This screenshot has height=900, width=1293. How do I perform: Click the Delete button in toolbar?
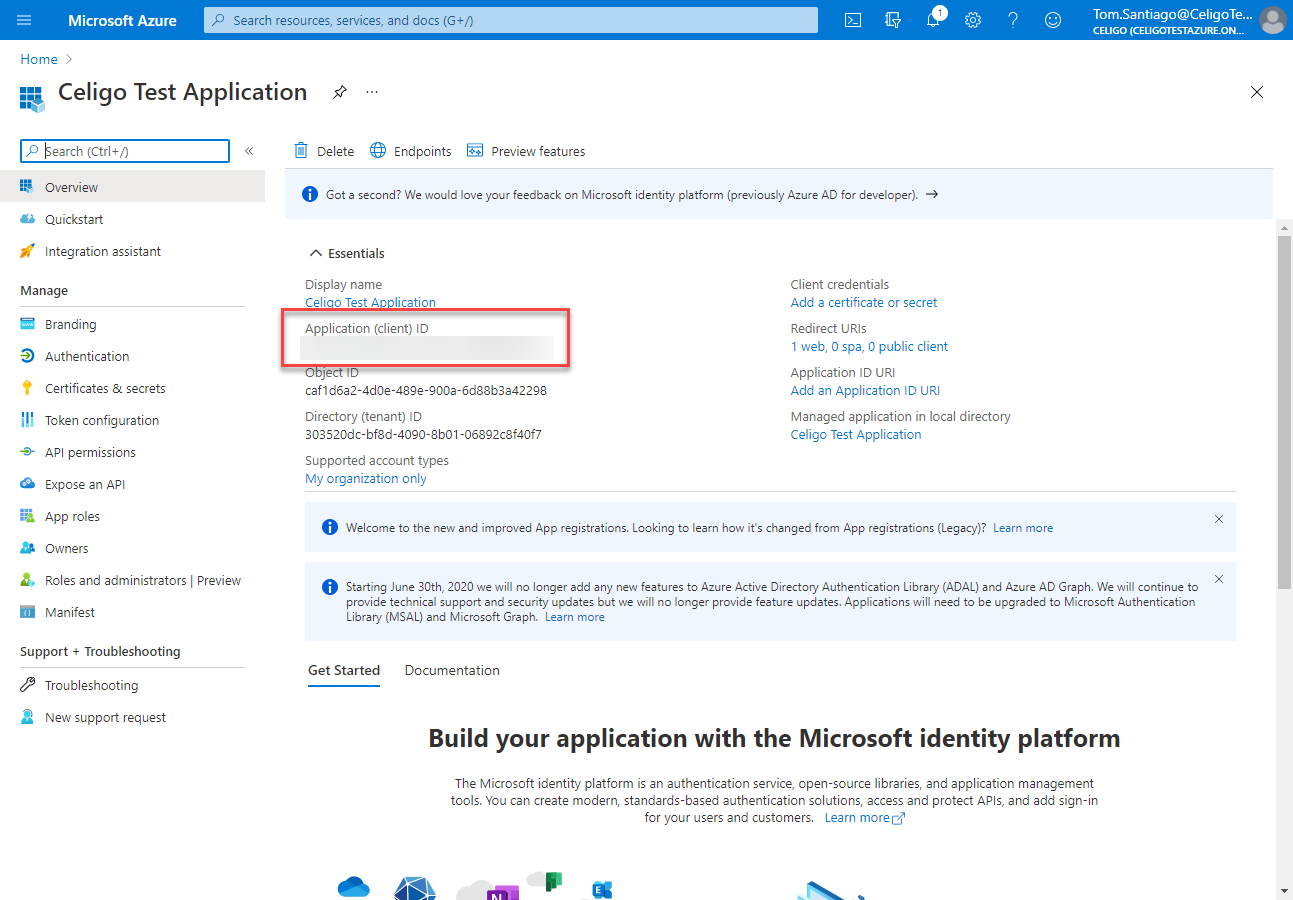click(x=324, y=151)
